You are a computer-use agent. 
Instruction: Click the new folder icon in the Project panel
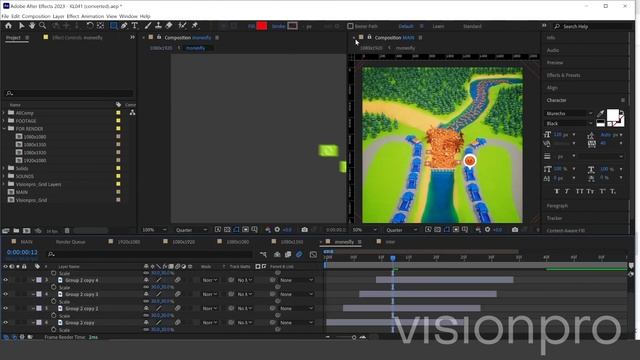16,231
